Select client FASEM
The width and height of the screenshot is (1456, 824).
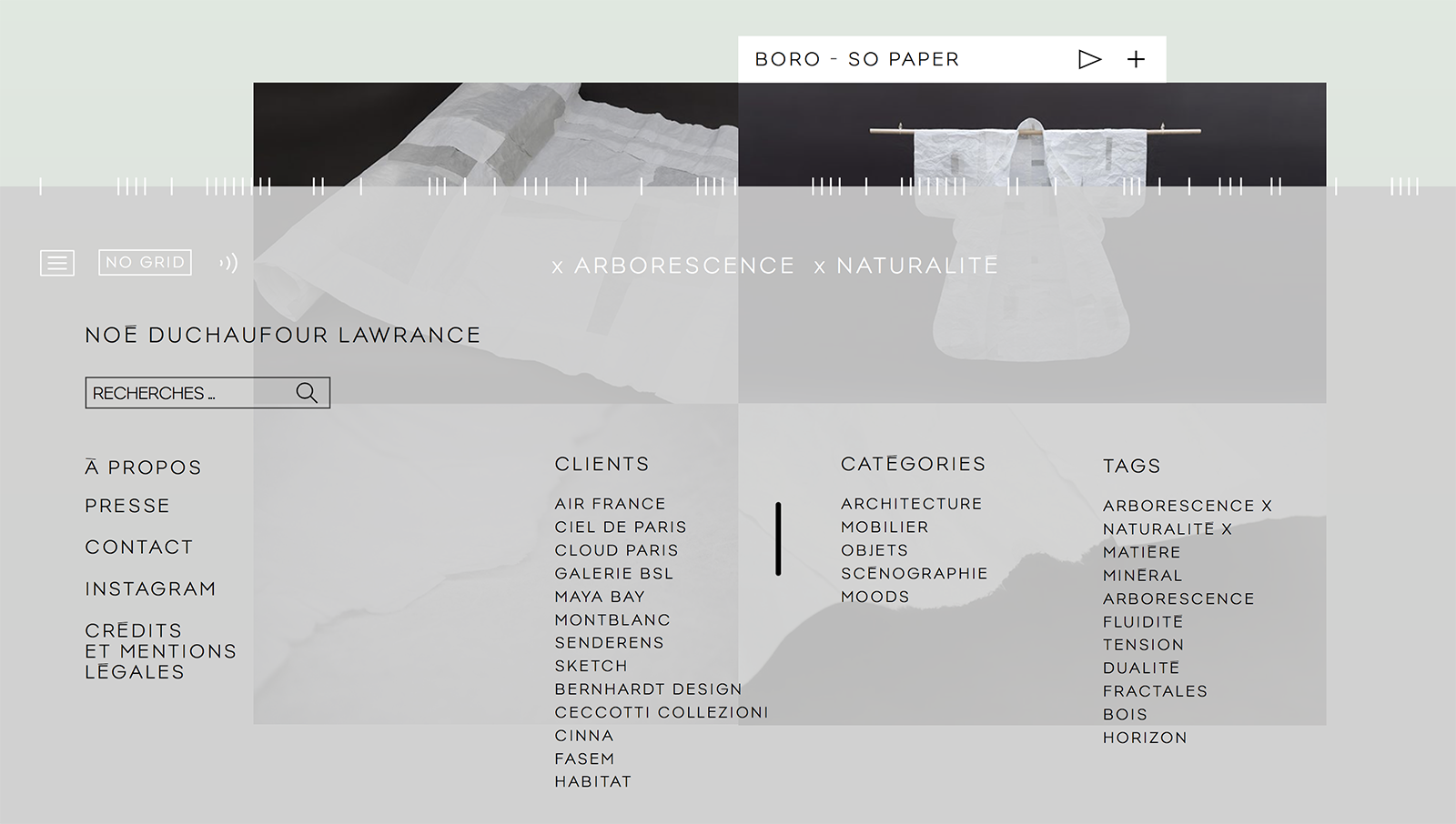(584, 759)
